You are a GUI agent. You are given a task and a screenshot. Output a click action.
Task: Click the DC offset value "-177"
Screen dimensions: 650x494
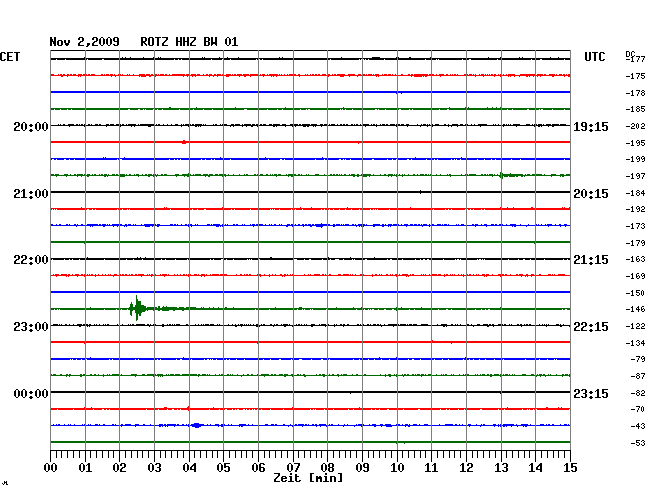(636, 59)
